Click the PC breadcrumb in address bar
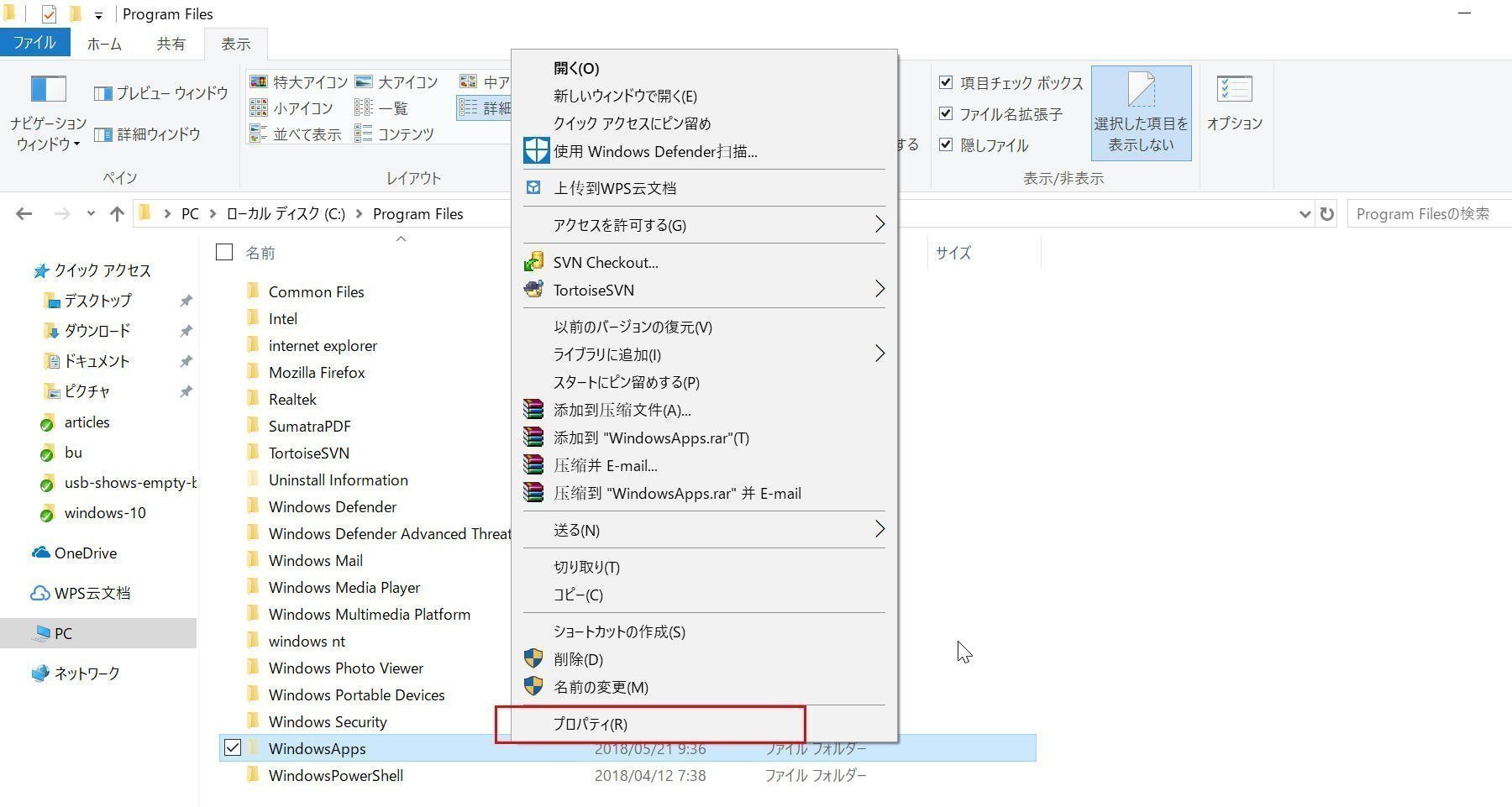1512x807 pixels. pos(191,214)
